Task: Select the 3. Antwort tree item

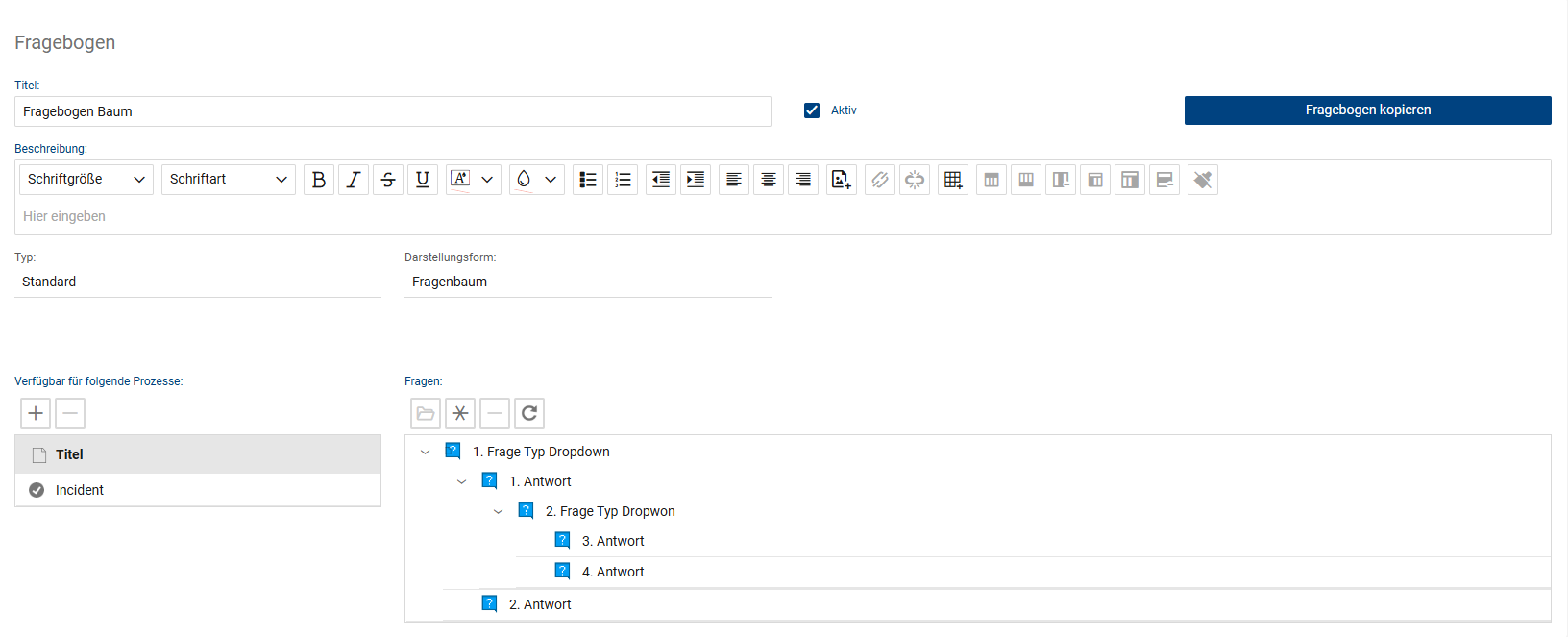Action: pos(613,541)
